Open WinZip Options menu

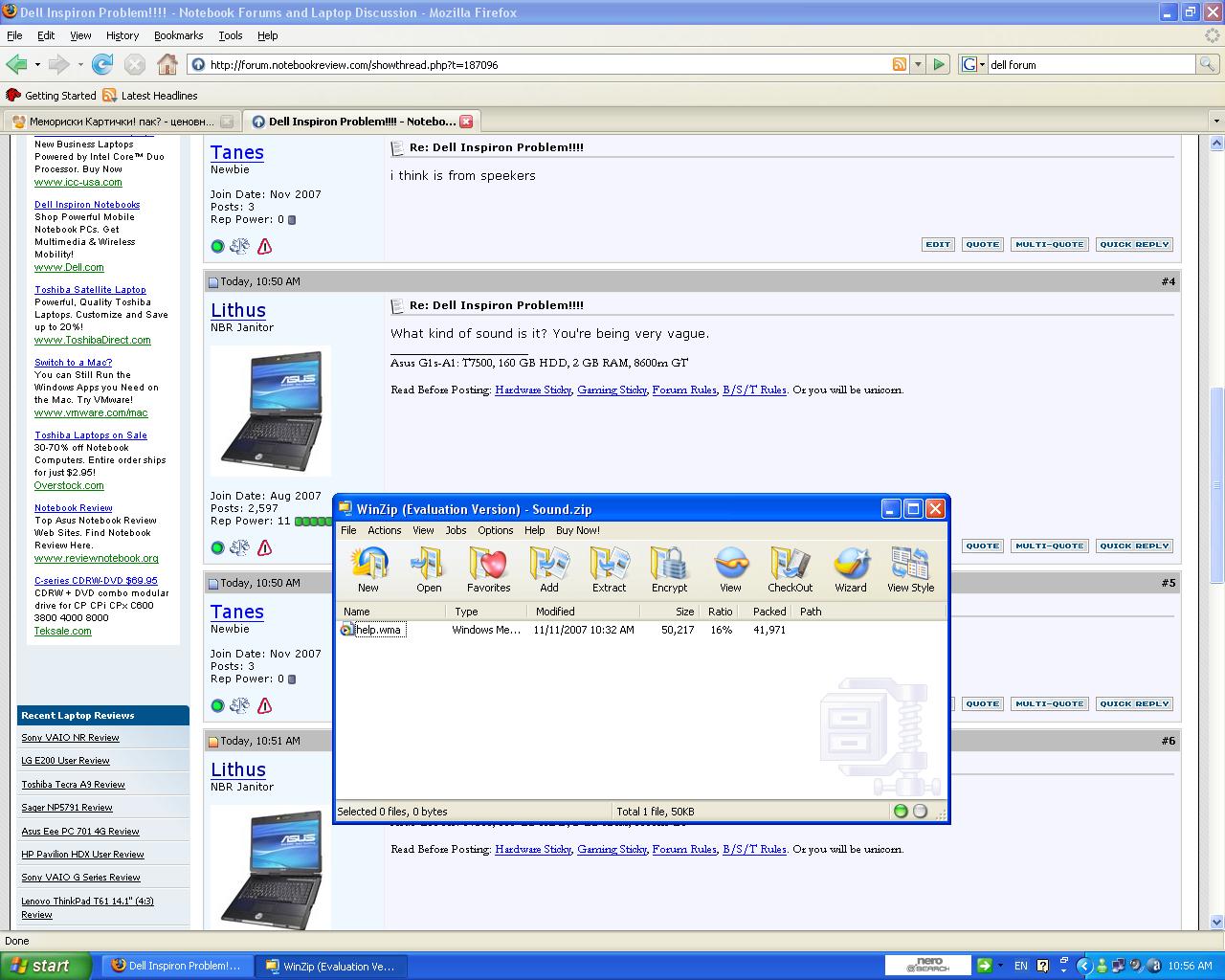pyautogui.click(x=496, y=530)
